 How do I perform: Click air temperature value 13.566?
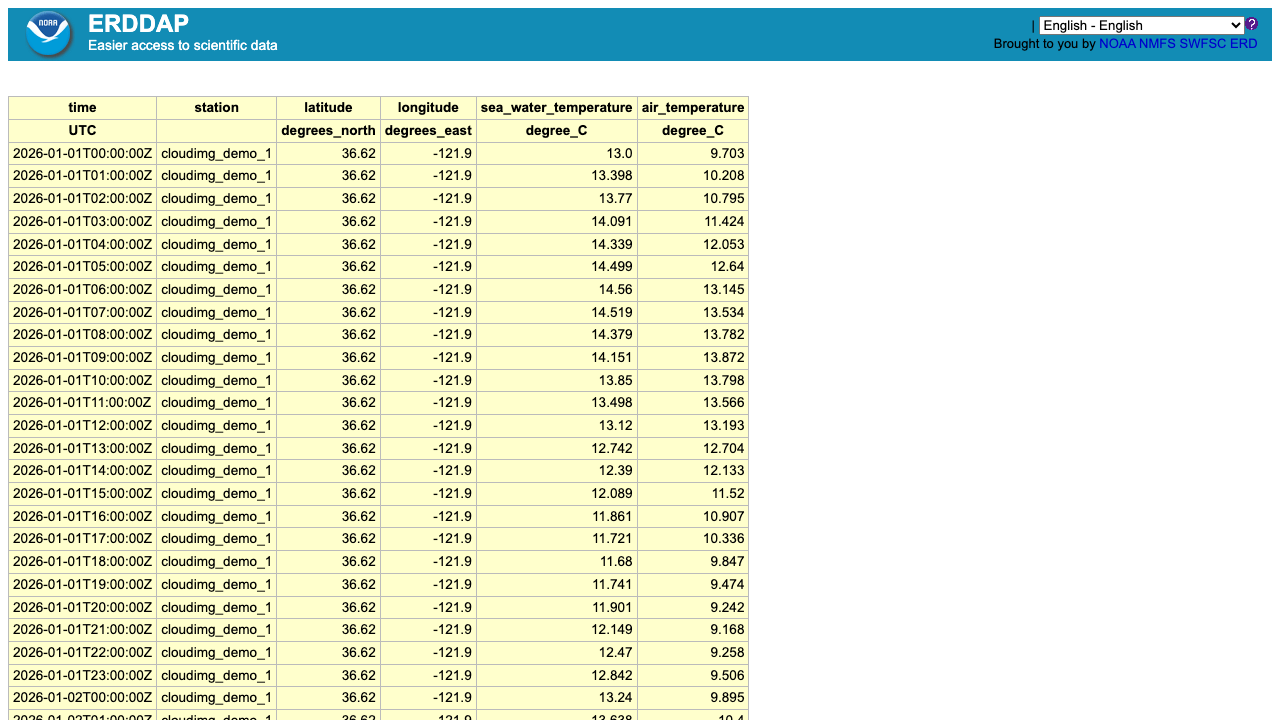693,403
